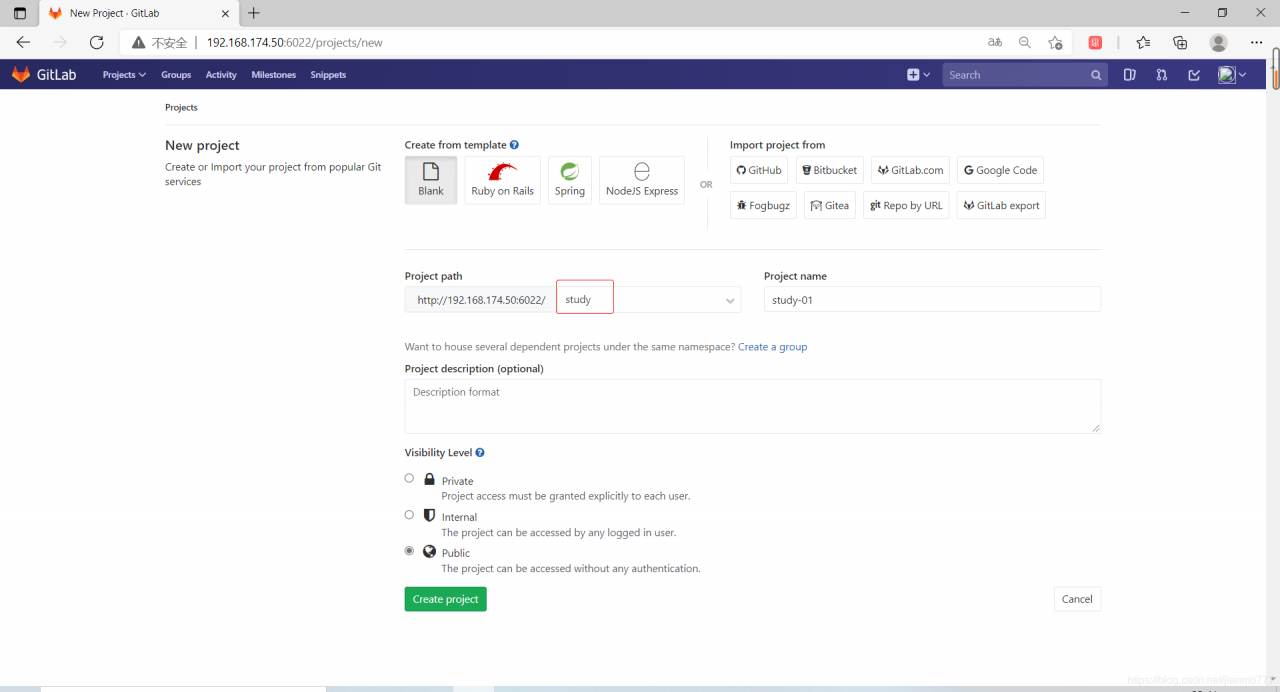Open the tab actions menu icon

click(x=20, y=13)
